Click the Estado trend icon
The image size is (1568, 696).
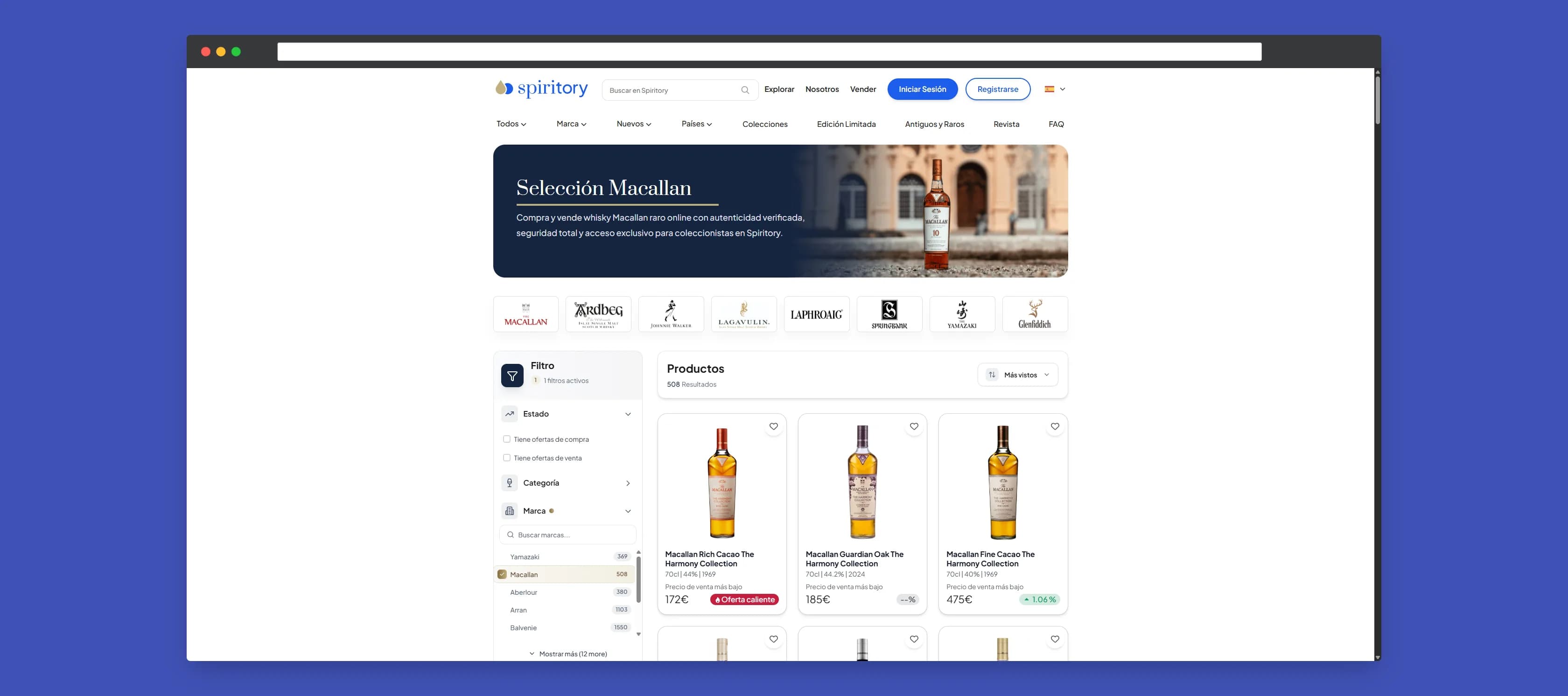(x=510, y=414)
